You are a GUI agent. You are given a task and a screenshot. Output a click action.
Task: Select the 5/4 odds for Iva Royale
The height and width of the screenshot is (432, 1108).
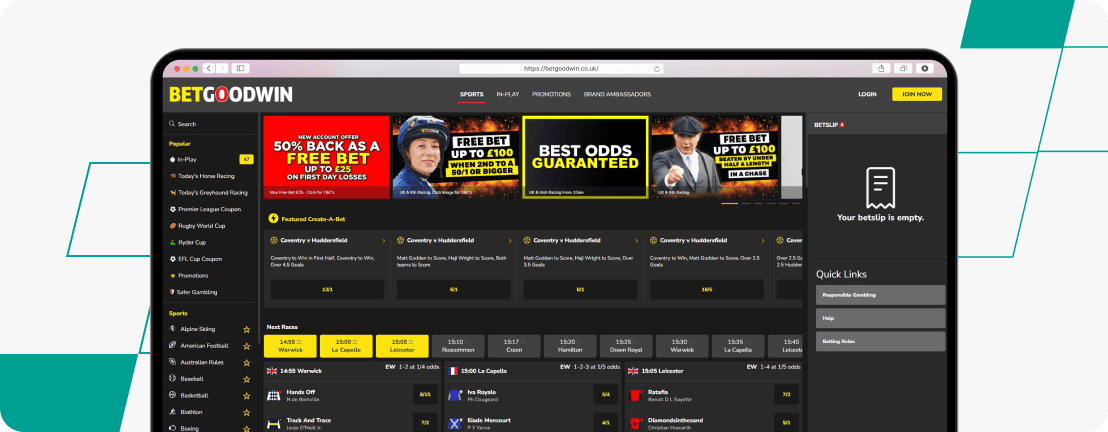click(606, 395)
